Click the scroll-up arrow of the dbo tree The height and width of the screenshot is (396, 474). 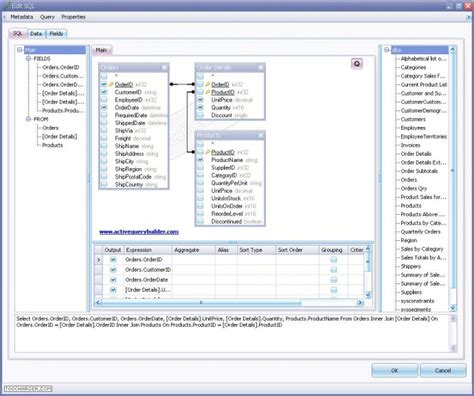click(x=453, y=50)
